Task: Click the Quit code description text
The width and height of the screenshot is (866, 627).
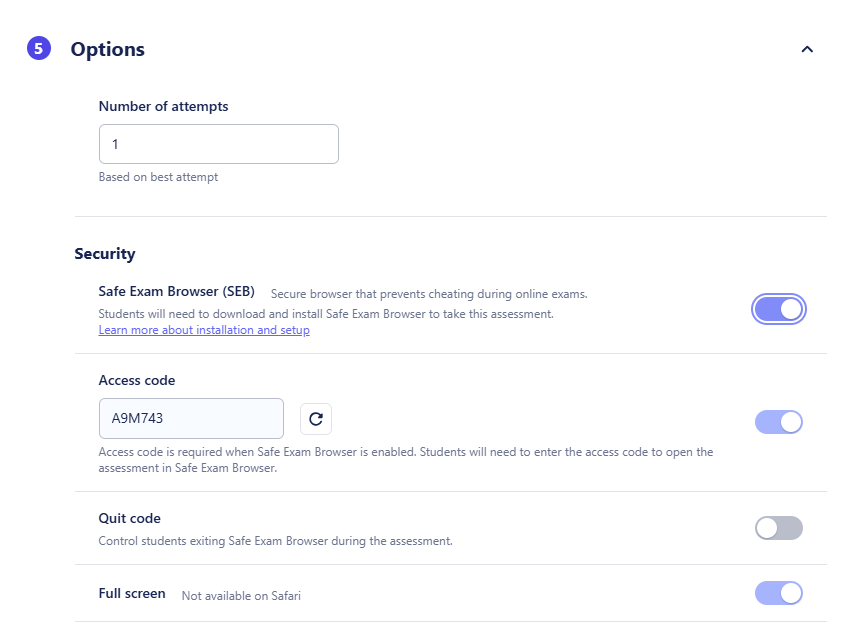Action: pos(275,541)
